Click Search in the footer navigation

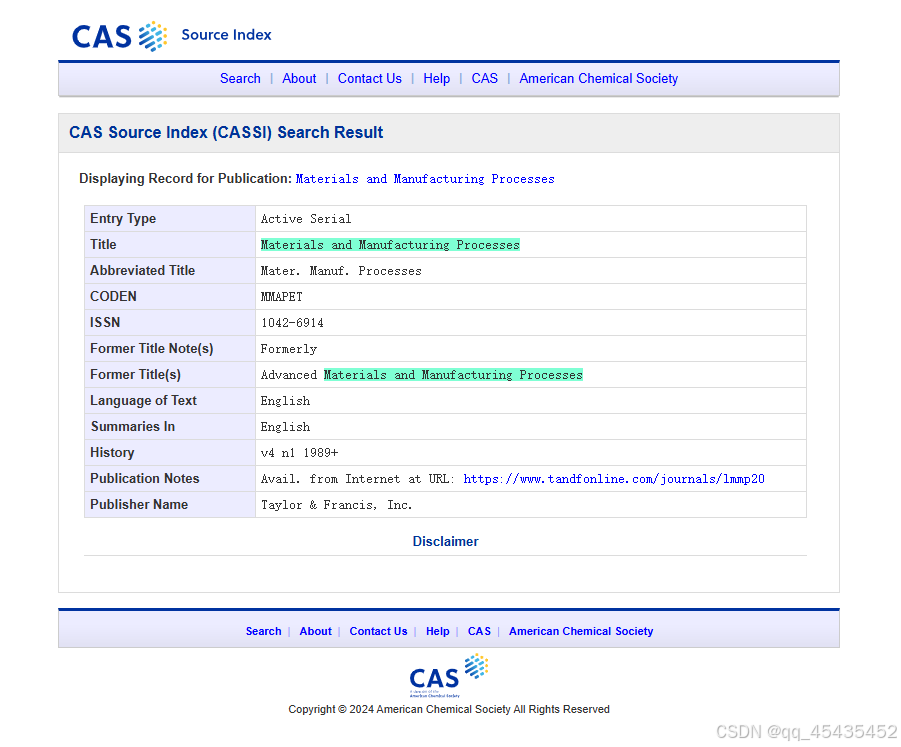tap(263, 631)
